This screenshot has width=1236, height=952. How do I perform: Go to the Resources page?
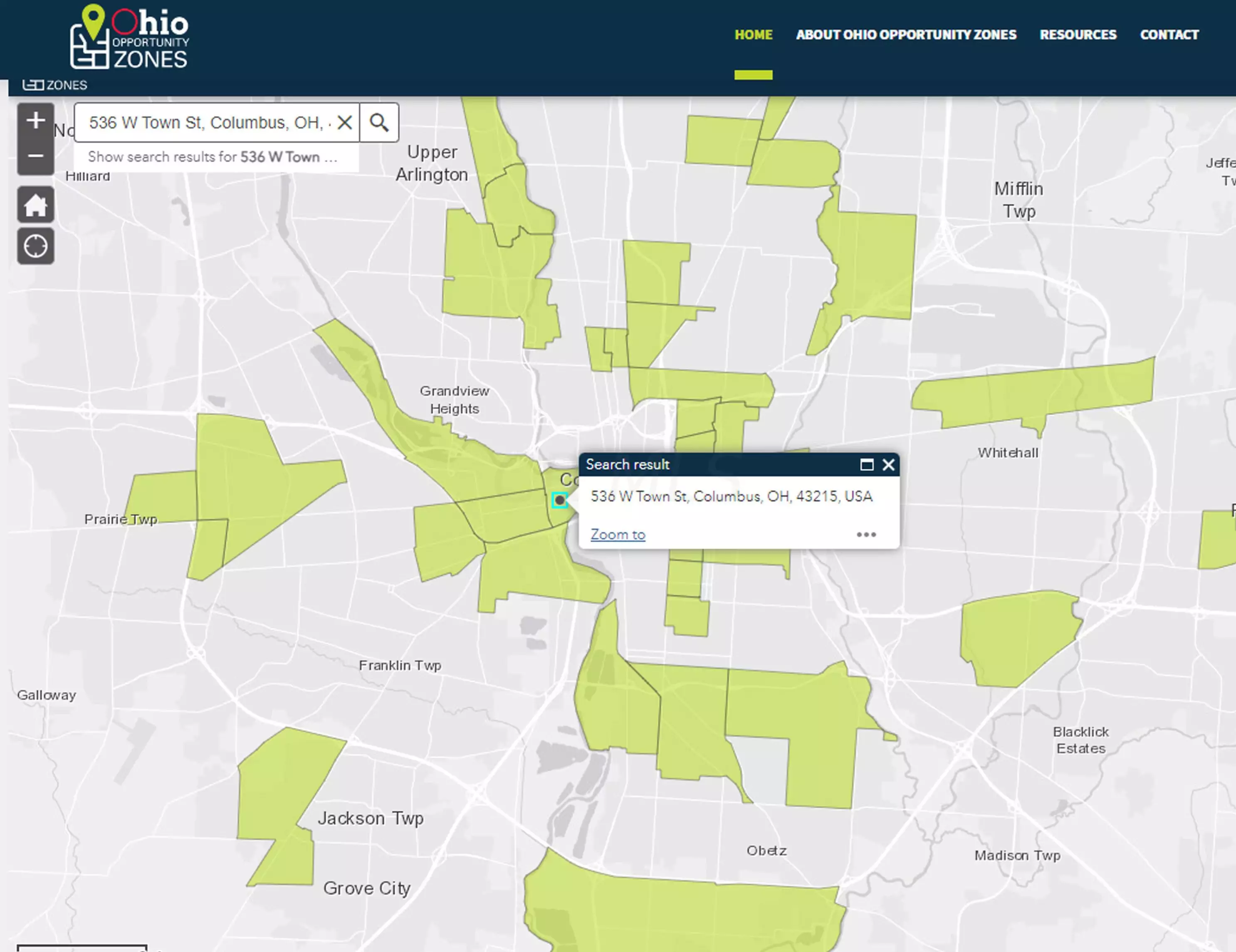[x=1078, y=35]
